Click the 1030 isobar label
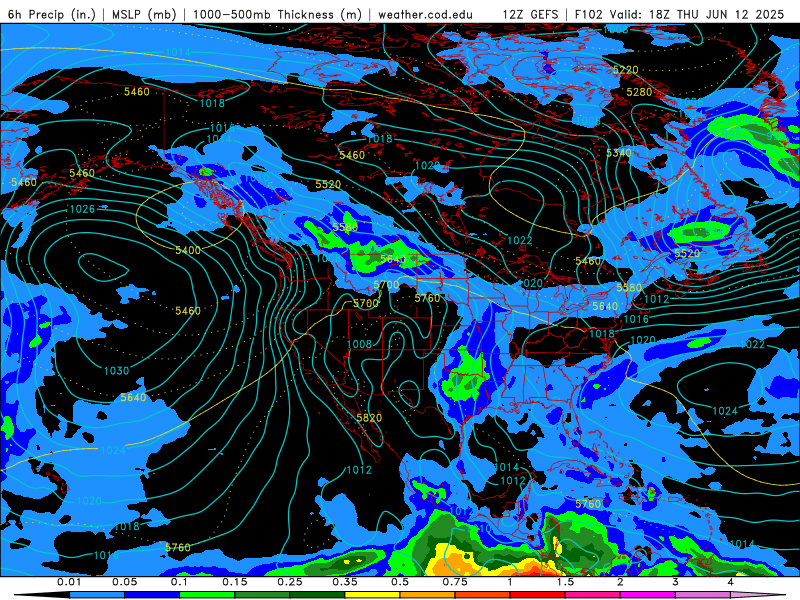This screenshot has height=600, width=800. coord(116,371)
